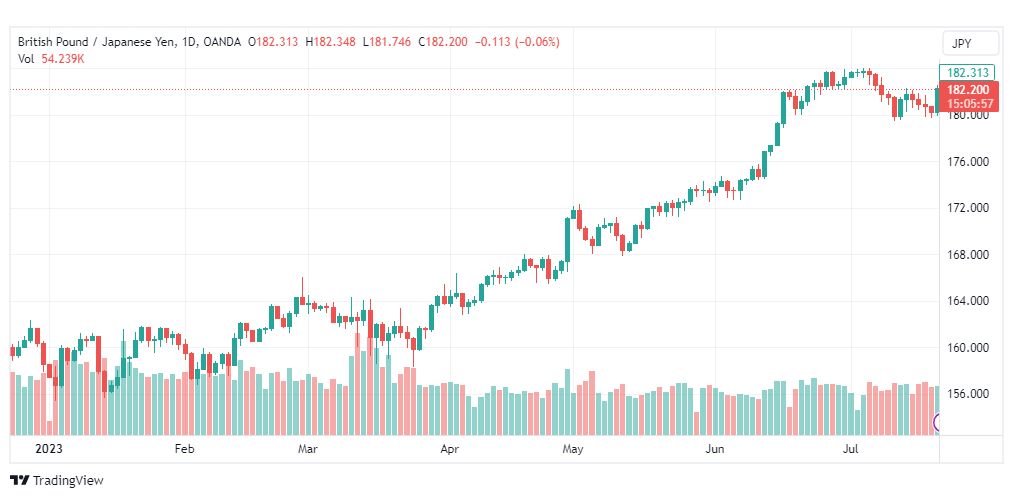
Task: Open the 1D interval label in legend
Action: [187, 42]
